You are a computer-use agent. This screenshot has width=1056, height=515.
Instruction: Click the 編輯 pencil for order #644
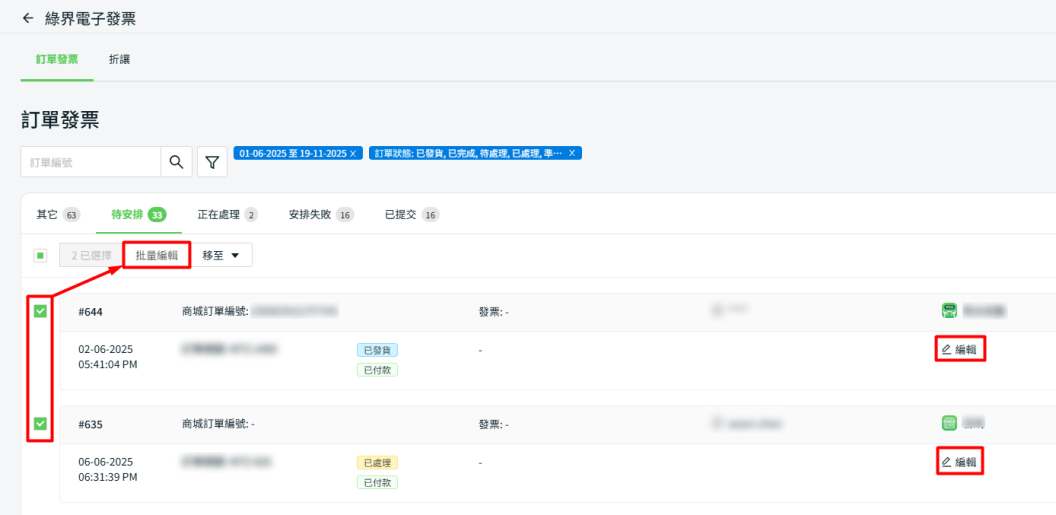coord(960,349)
